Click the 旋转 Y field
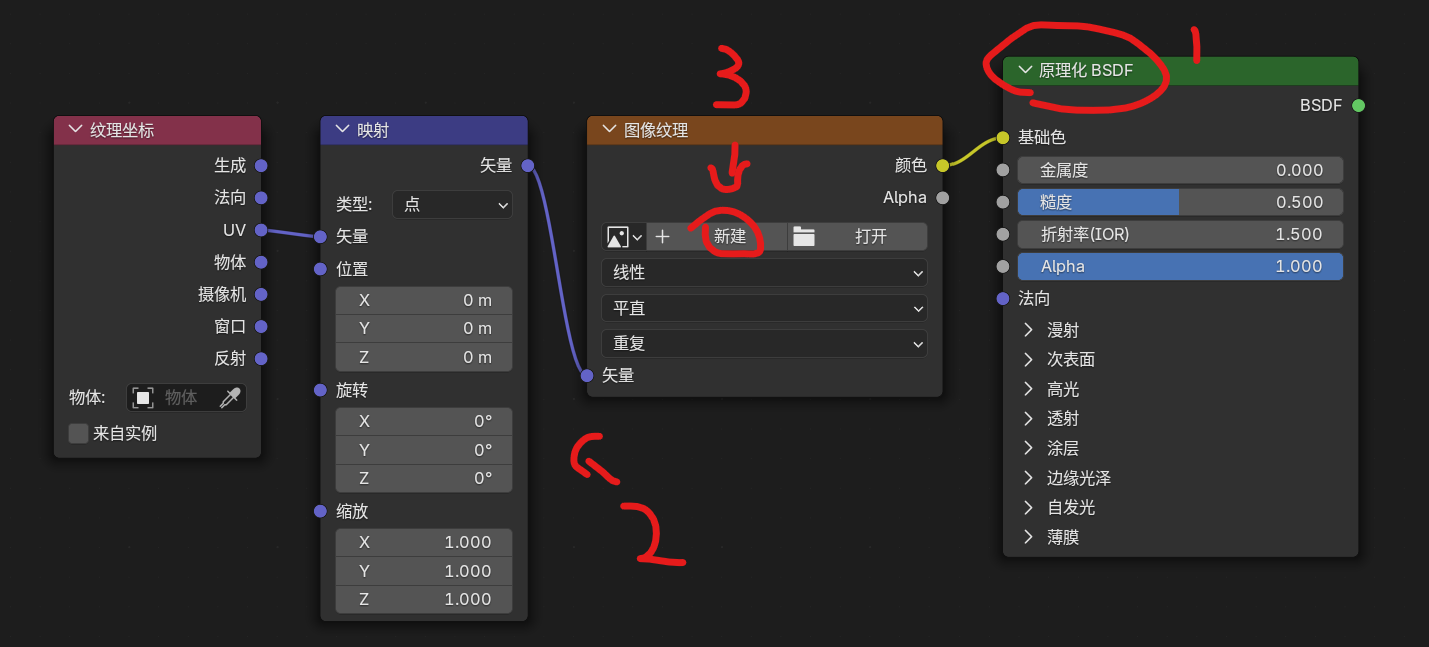The width and height of the screenshot is (1429, 647). (424, 450)
